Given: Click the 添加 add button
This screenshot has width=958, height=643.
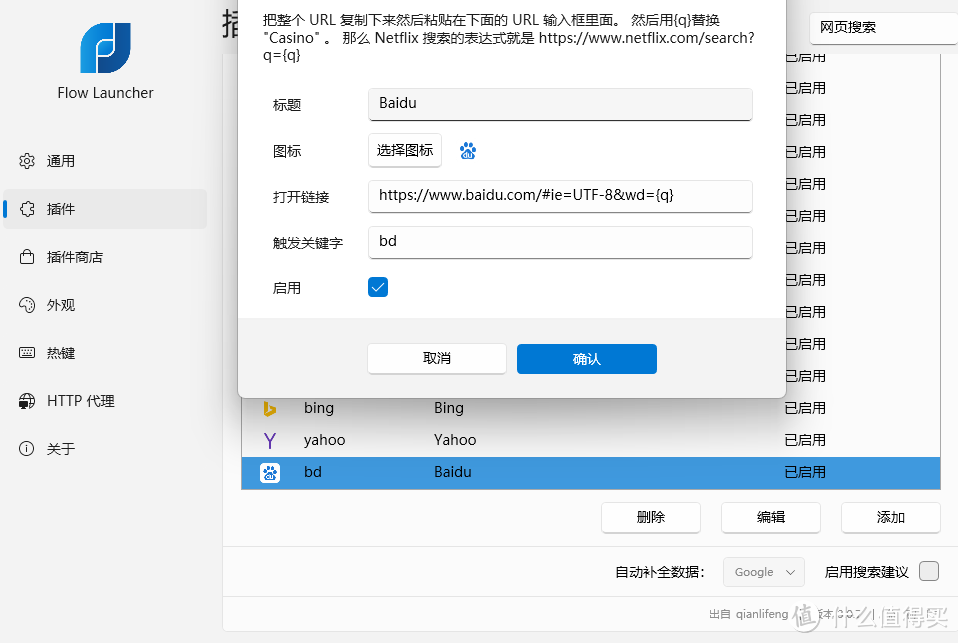Looking at the screenshot, I should (890, 517).
